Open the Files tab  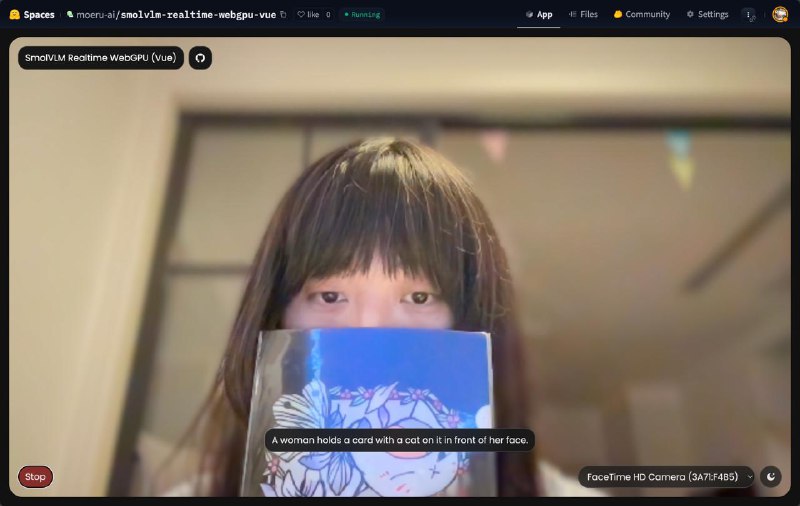point(583,14)
